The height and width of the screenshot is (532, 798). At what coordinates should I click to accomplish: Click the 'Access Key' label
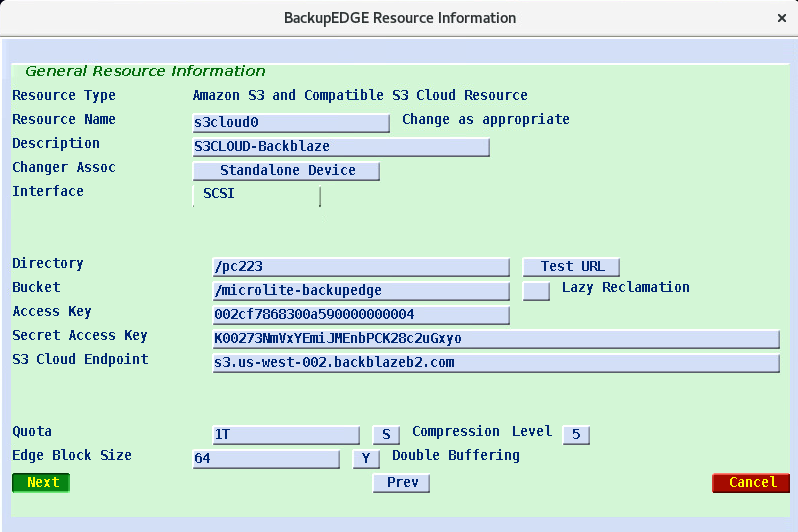coord(52,312)
